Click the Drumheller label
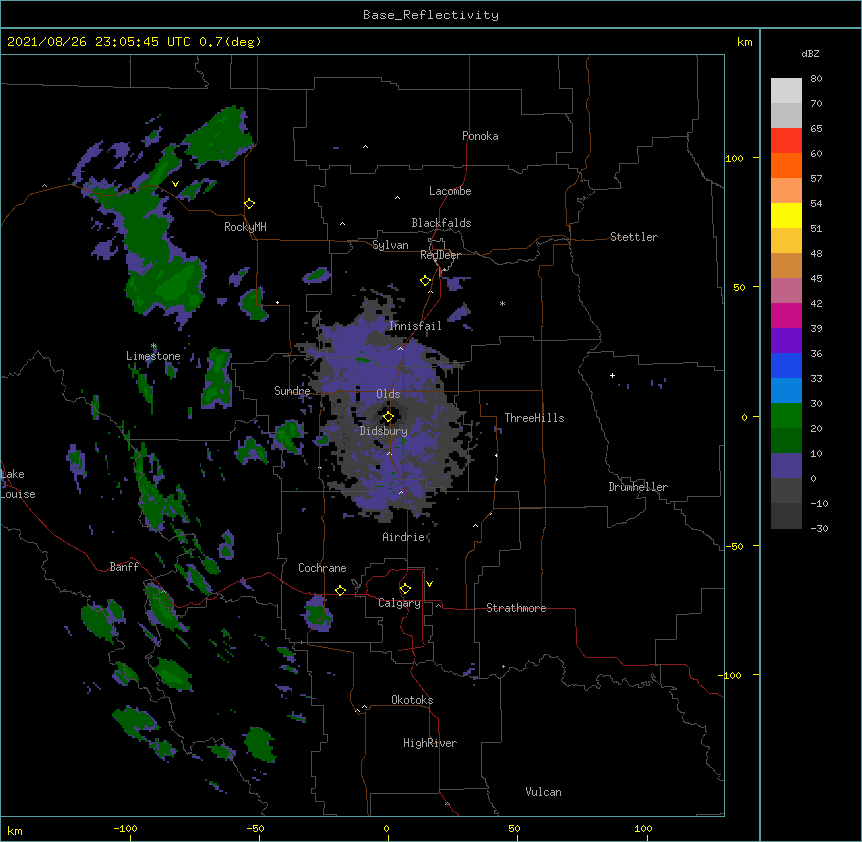 pos(638,487)
